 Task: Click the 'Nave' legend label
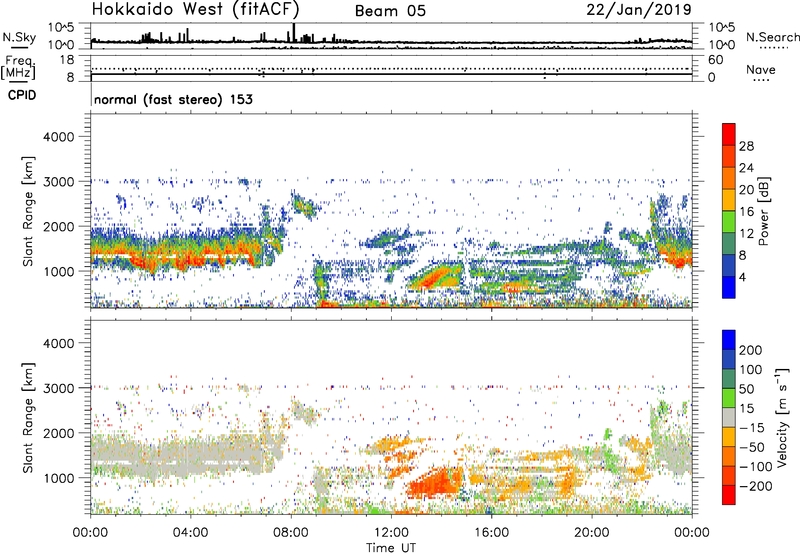click(761, 69)
